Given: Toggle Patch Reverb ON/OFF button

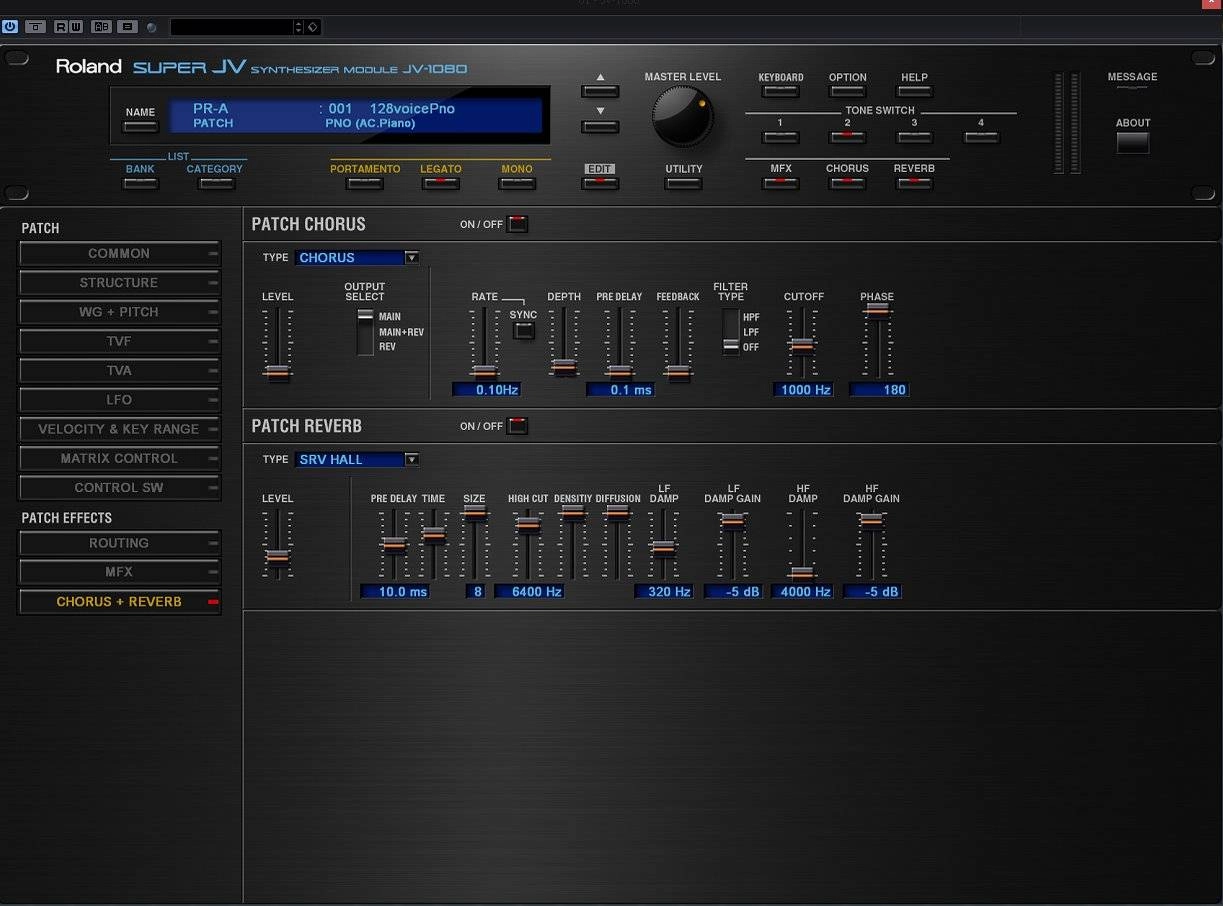Looking at the screenshot, I should click(x=517, y=426).
